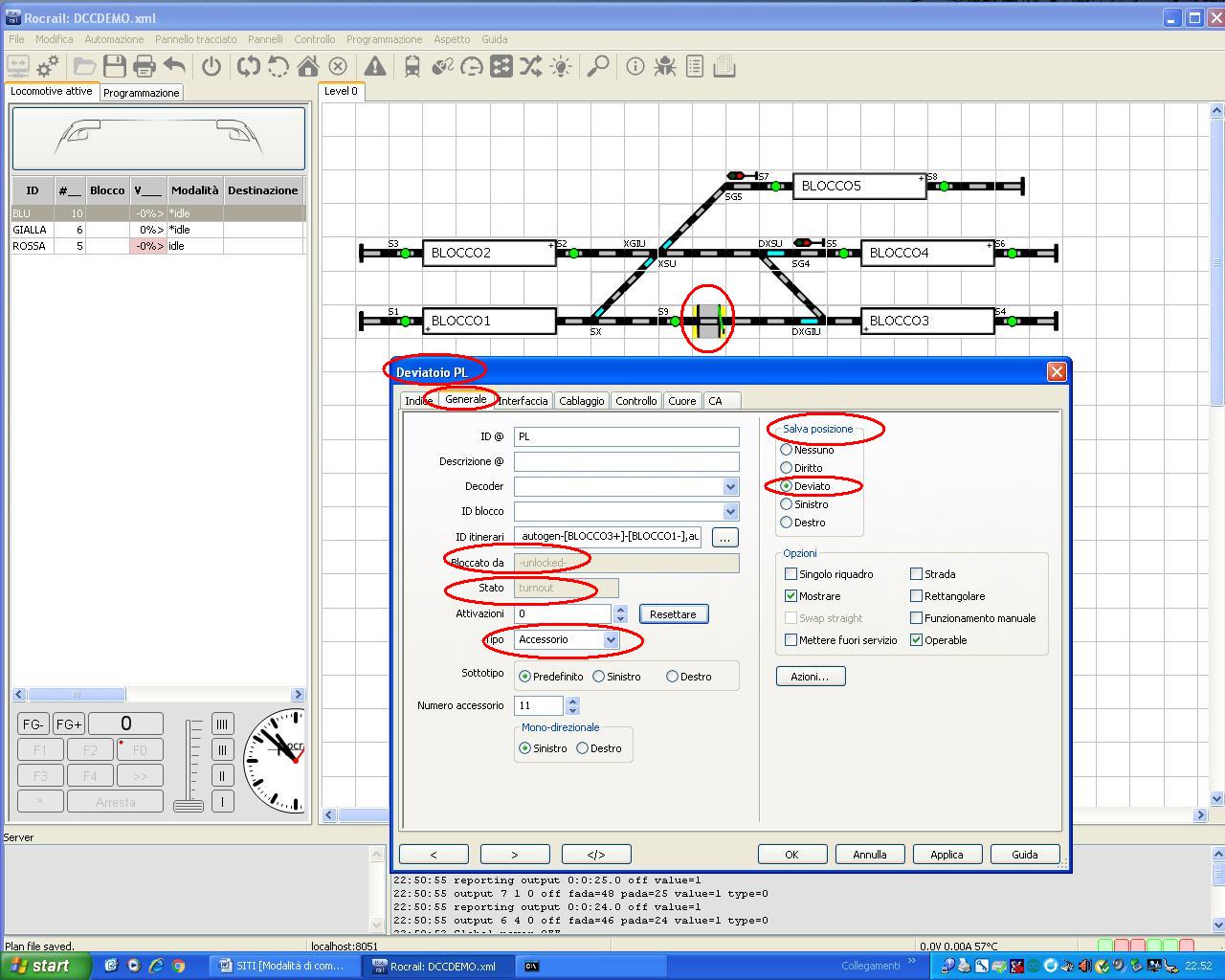
Task: Open the Pannello tracciato menu
Action: [x=195, y=39]
